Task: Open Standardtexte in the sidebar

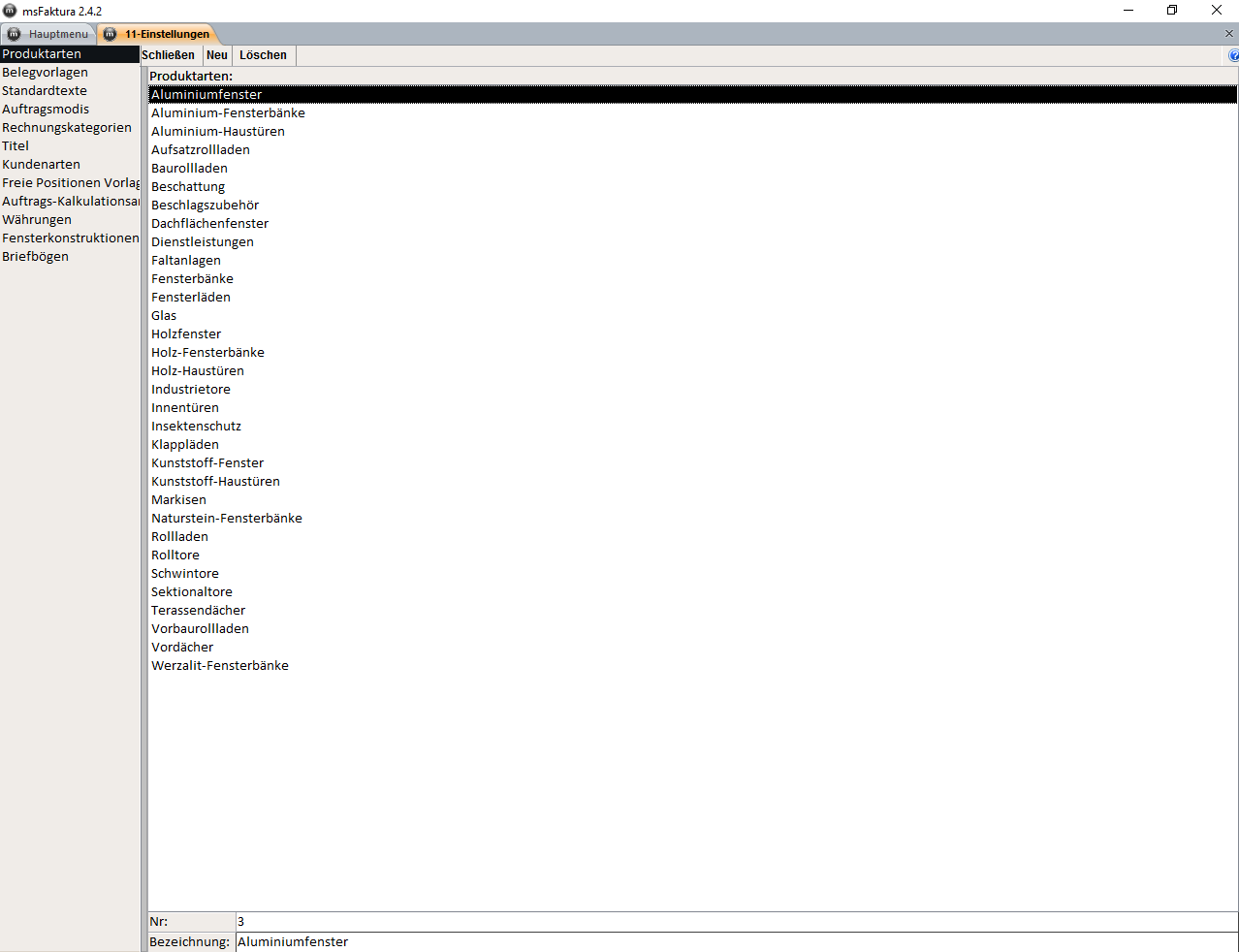Action: coord(70,91)
